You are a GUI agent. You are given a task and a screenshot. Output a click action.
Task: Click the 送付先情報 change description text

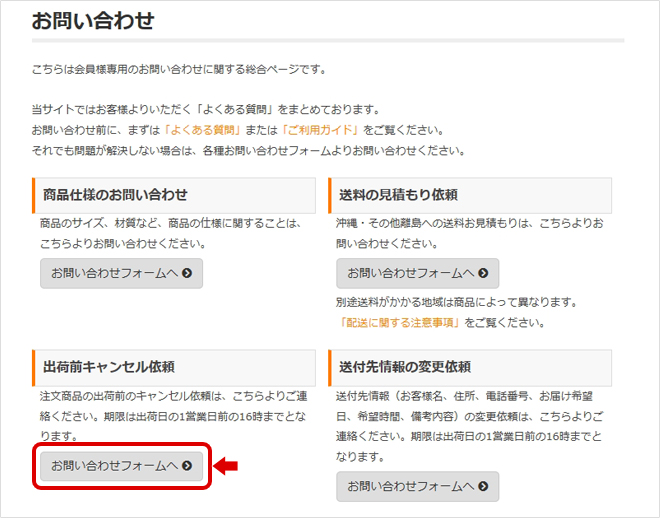[470, 426]
